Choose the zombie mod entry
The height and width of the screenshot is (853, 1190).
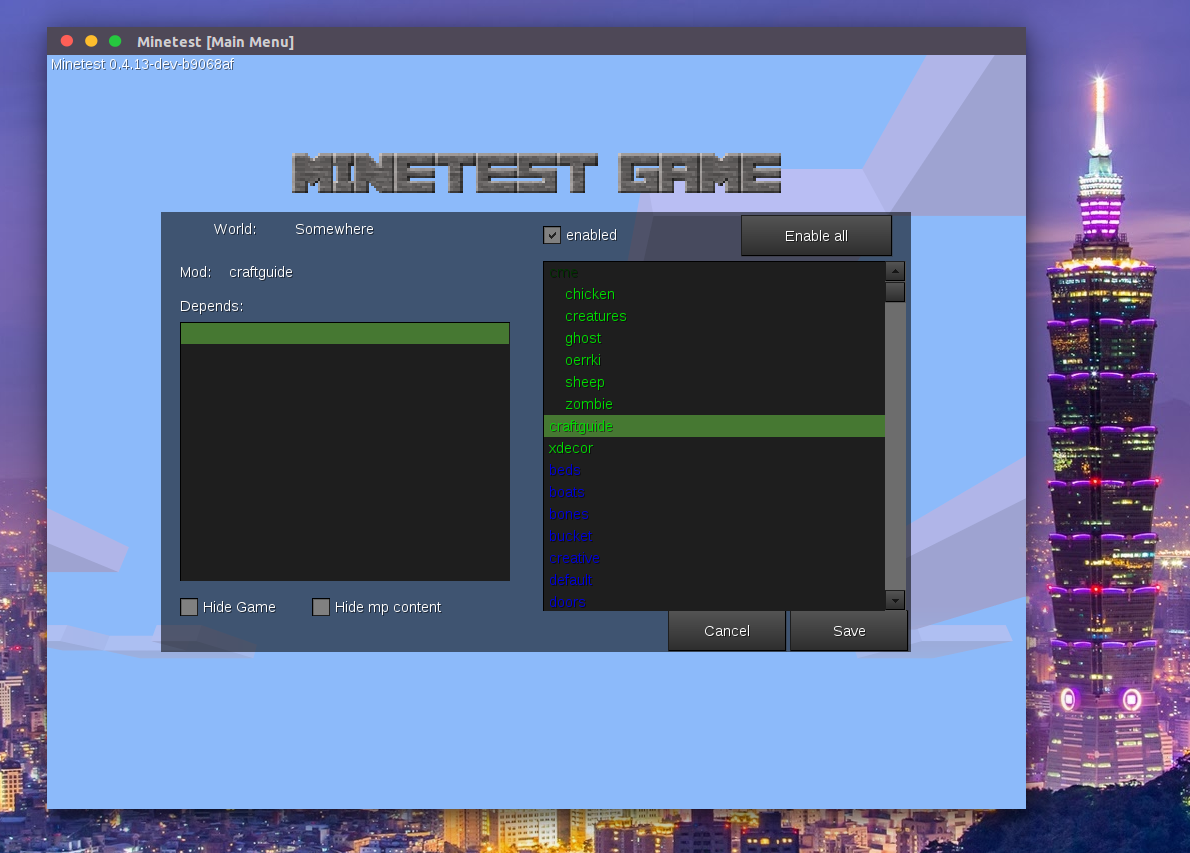pos(588,404)
